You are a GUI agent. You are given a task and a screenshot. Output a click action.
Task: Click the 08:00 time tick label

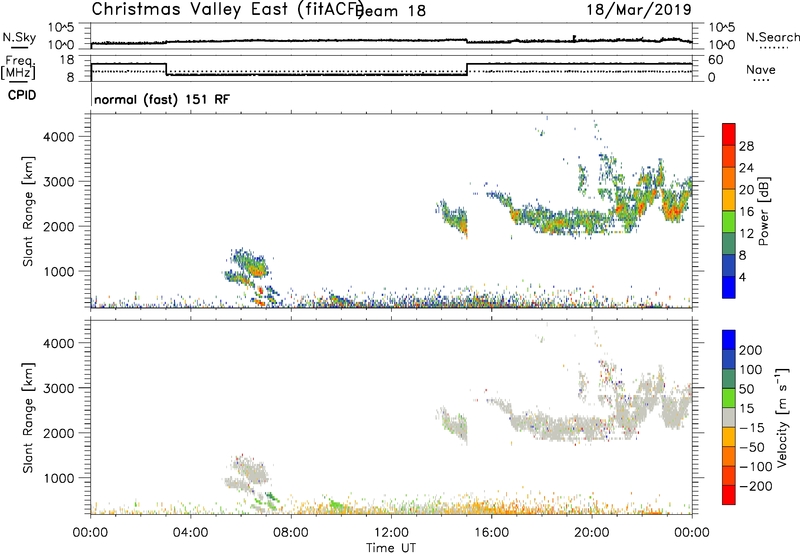[290, 533]
